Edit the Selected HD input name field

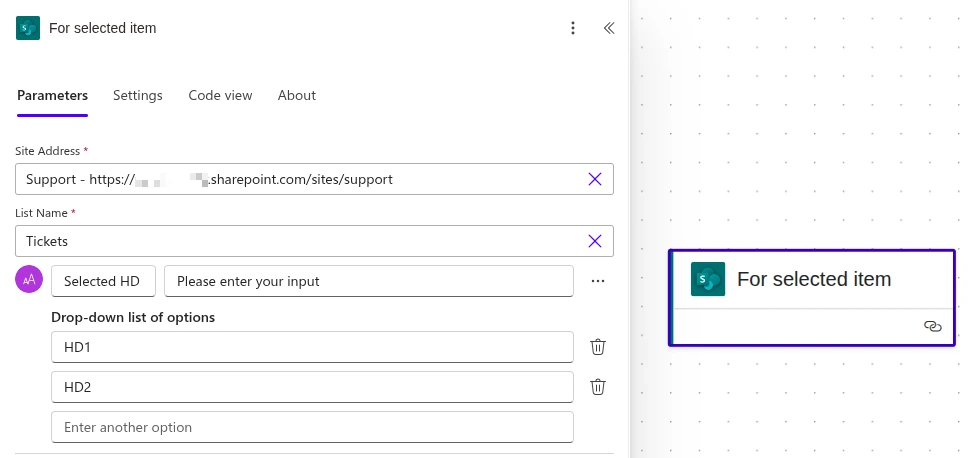(x=104, y=281)
